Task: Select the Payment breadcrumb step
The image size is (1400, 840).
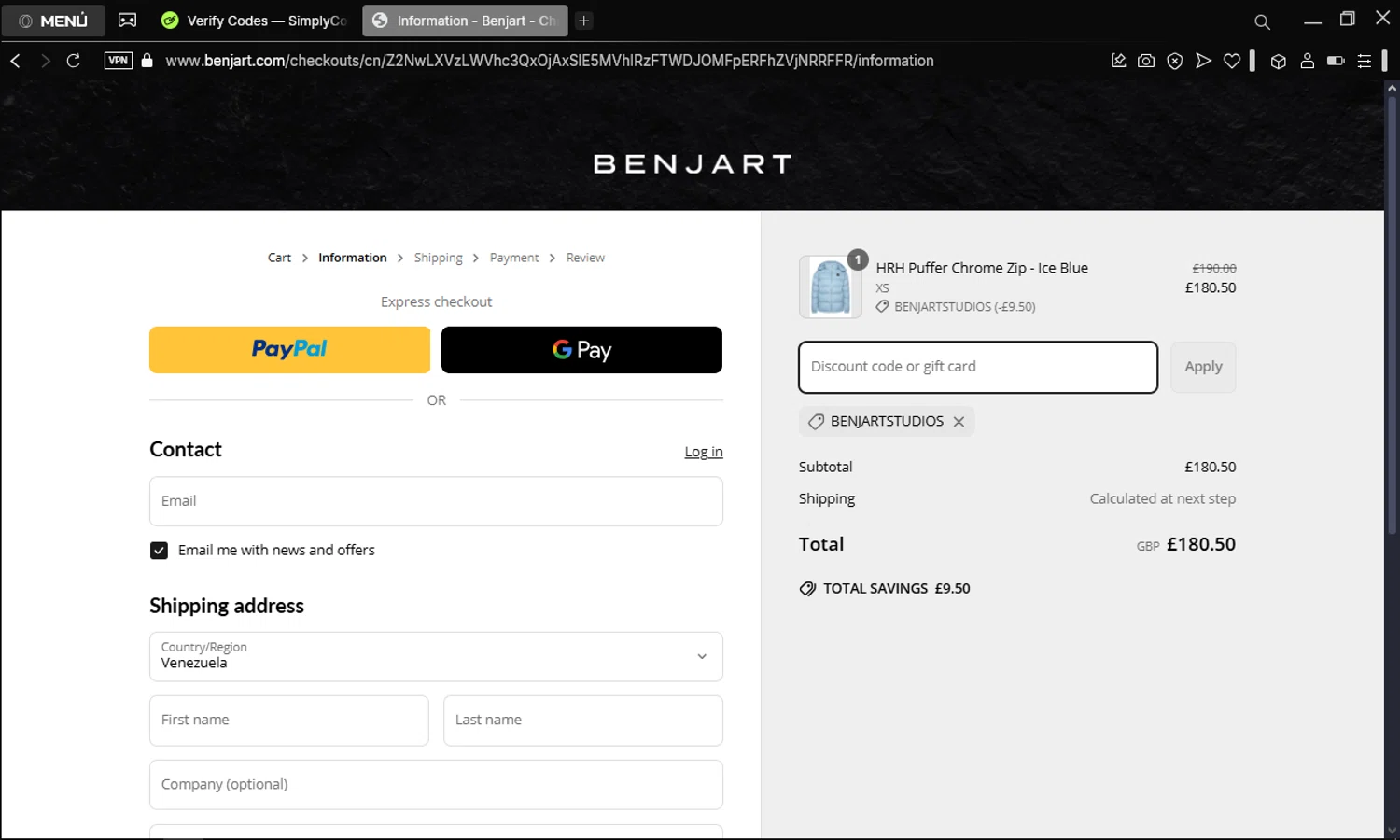Action: [514, 258]
